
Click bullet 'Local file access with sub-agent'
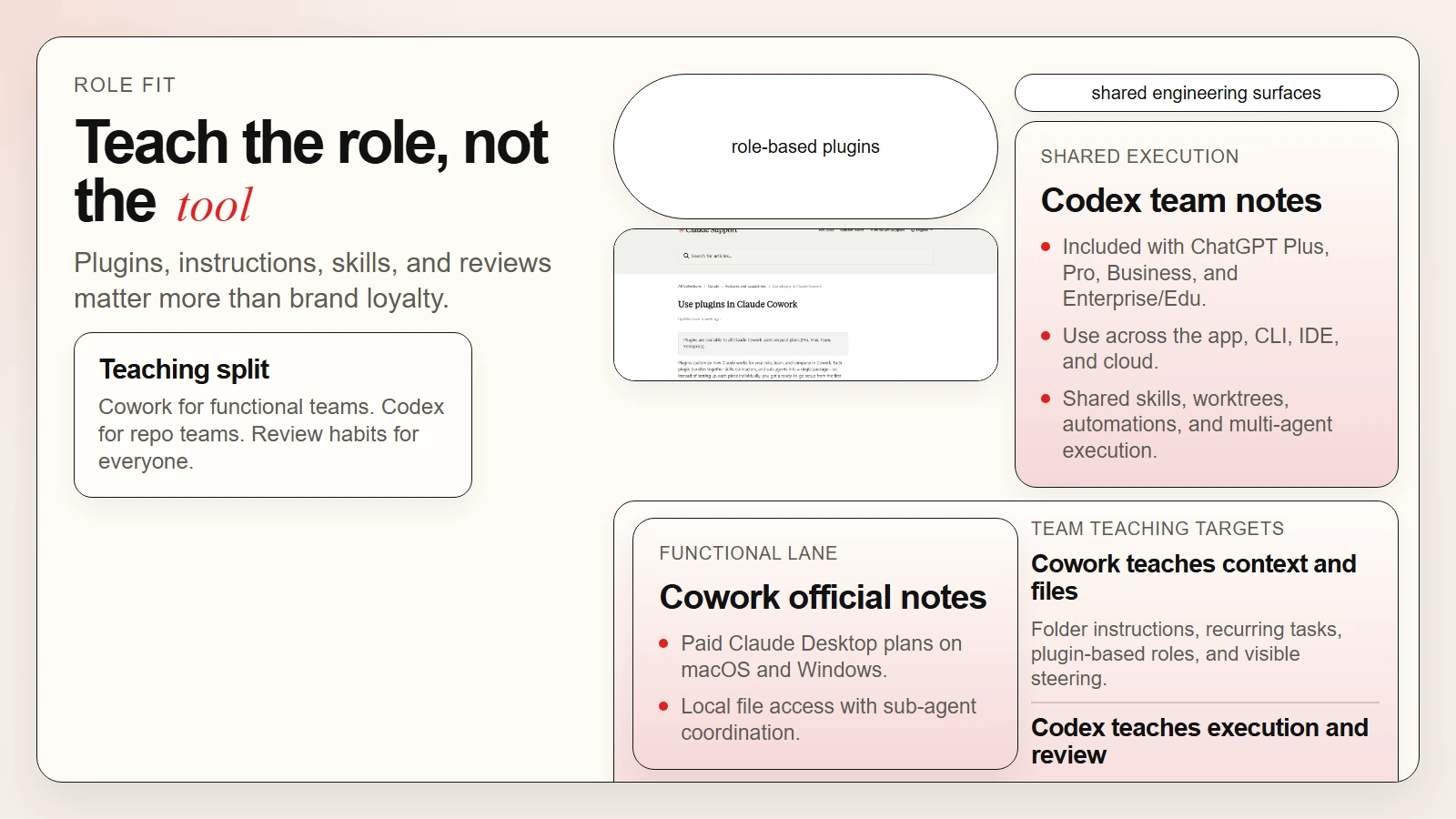(818, 719)
